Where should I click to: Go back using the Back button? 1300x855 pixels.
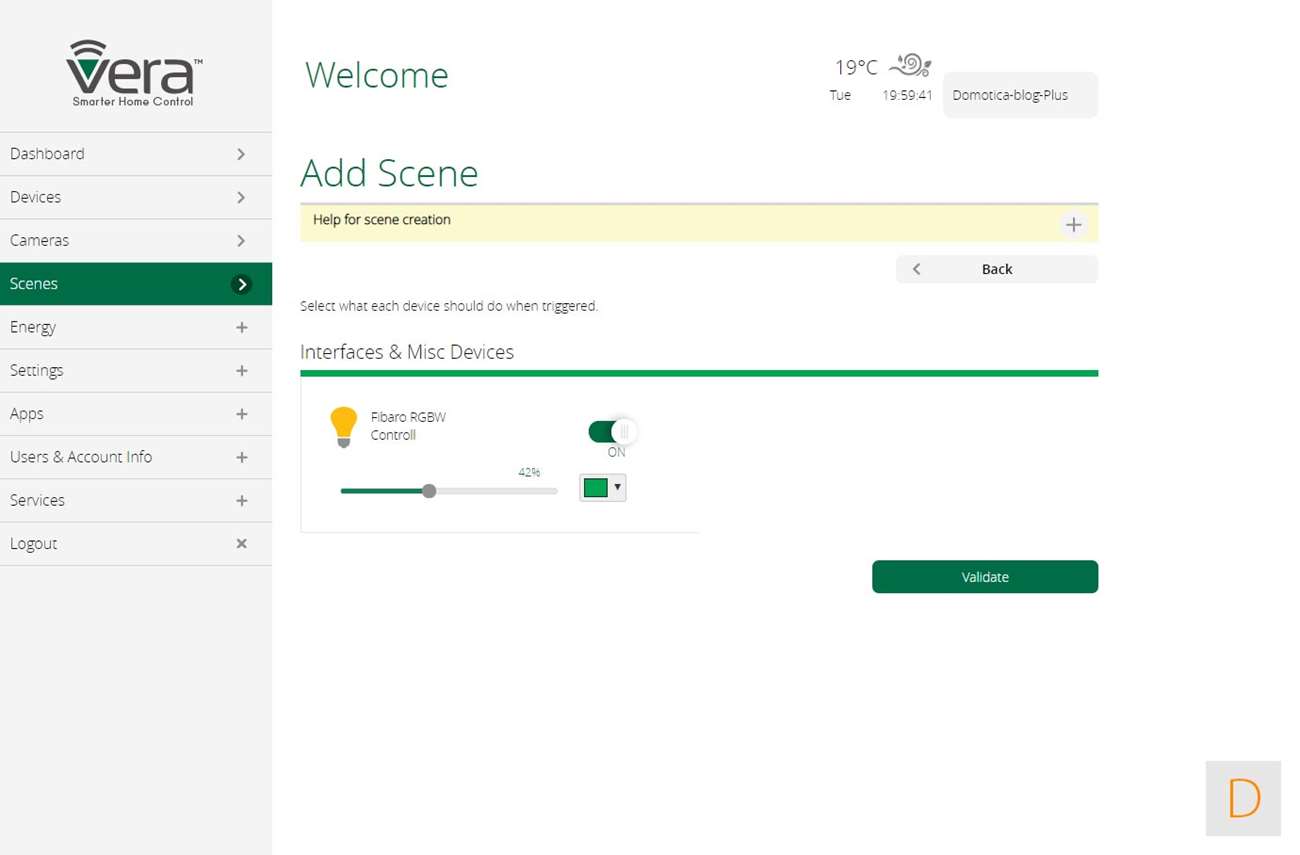tap(996, 269)
